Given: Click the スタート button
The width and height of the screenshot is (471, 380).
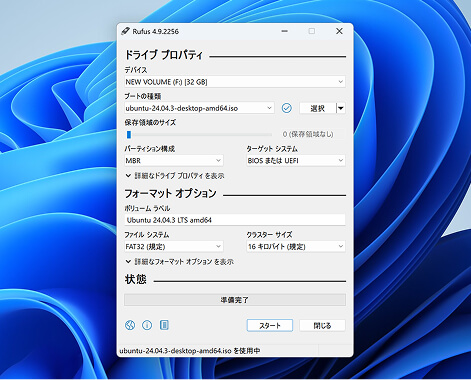Looking at the screenshot, I should 270,325.
